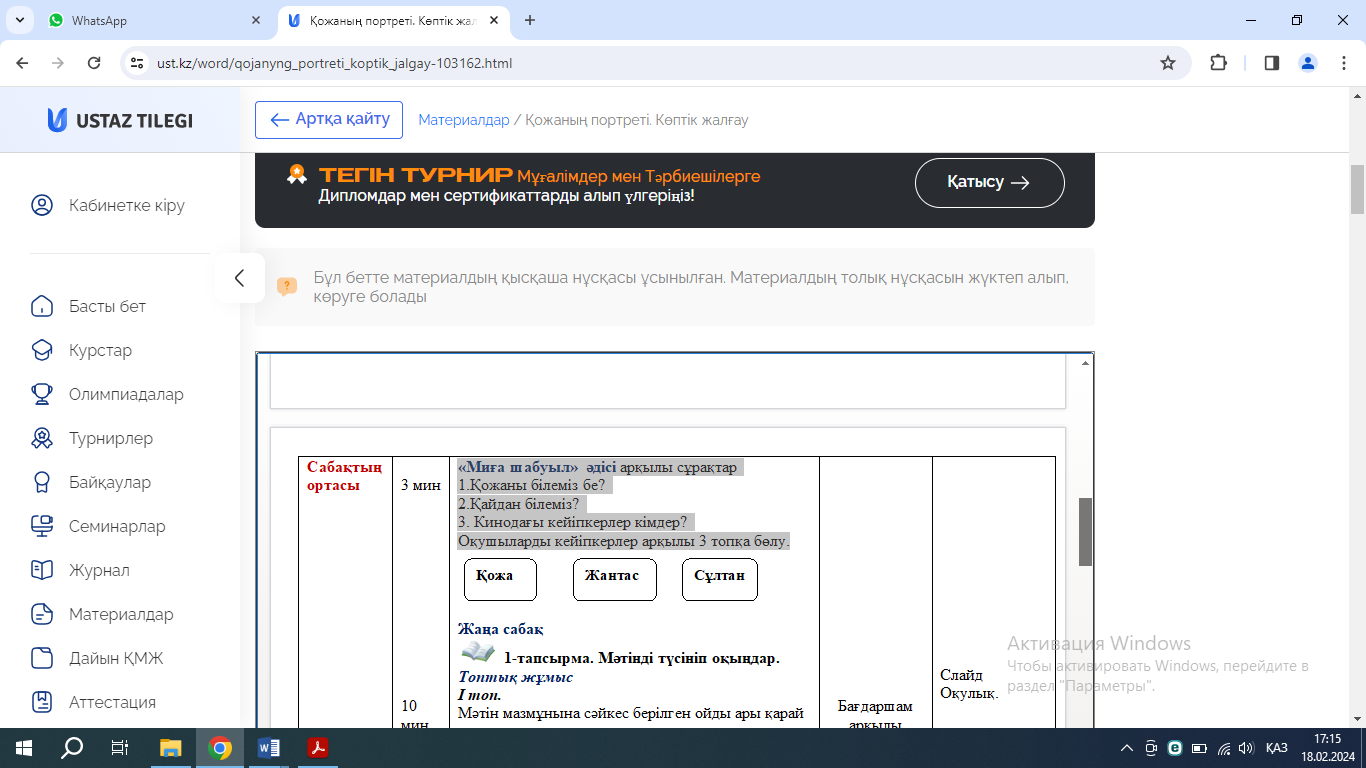This screenshot has width=1366, height=768.
Task: Click the '3 мин' cell
Action: 420,486
